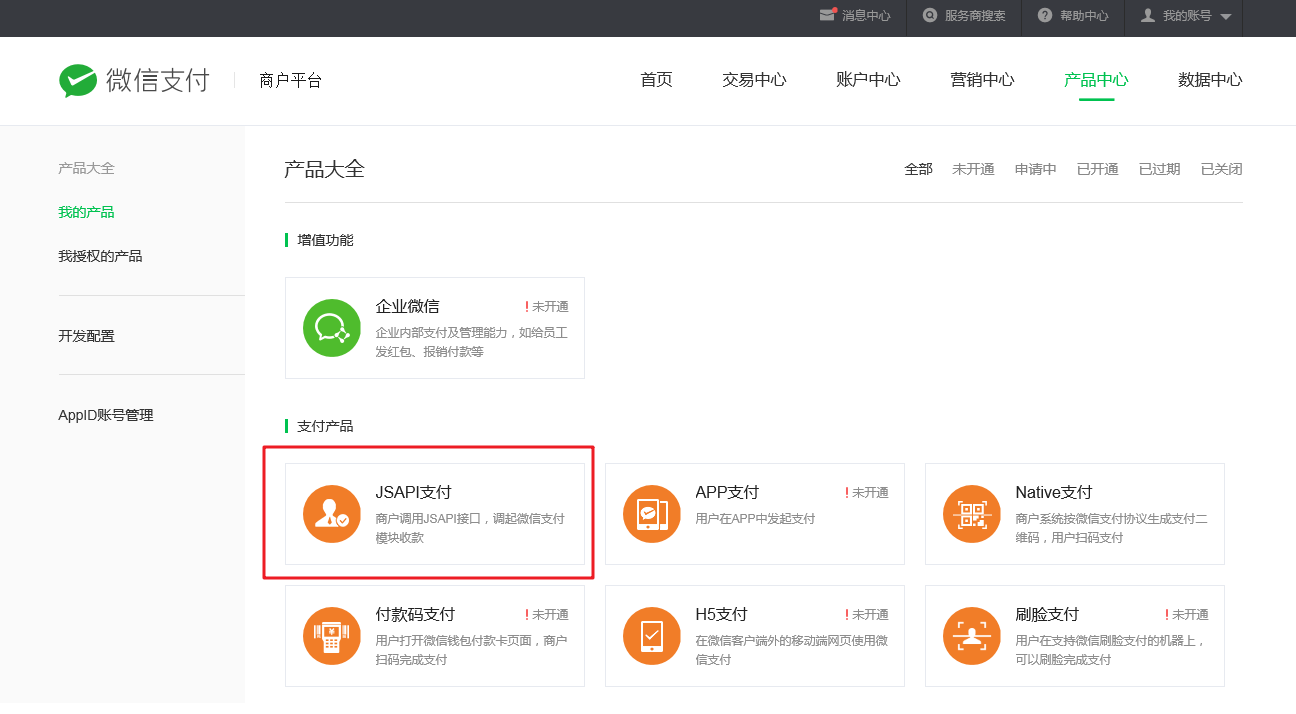This screenshot has height=714, width=1296.
Task: Click the 企业微信 green icon
Action: [x=331, y=328]
